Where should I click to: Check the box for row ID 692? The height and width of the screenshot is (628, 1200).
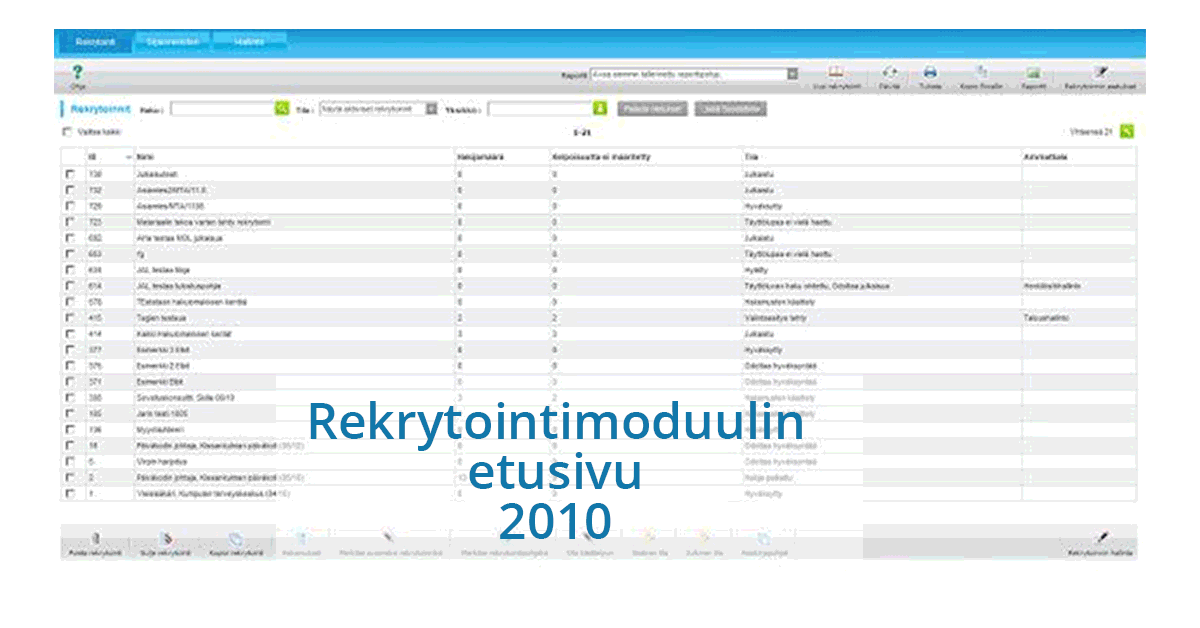click(x=70, y=238)
